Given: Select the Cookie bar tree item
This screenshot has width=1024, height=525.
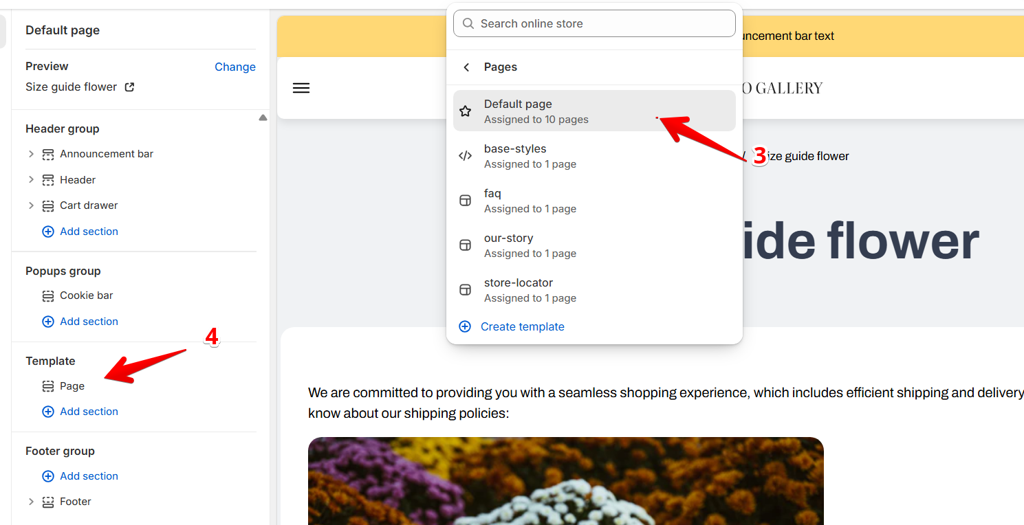Looking at the screenshot, I should tap(86, 296).
